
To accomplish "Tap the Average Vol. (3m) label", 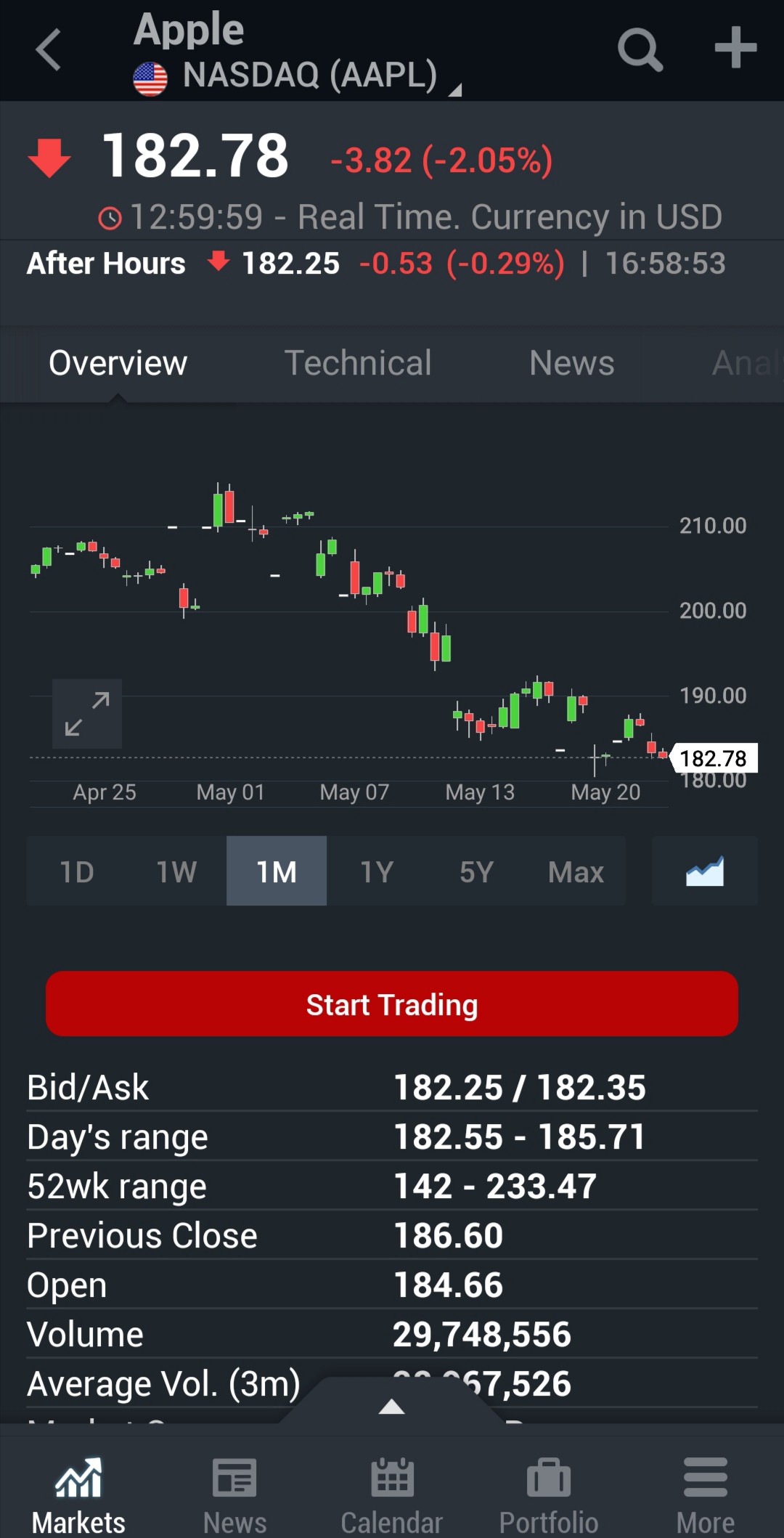I will [x=164, y=1384].
